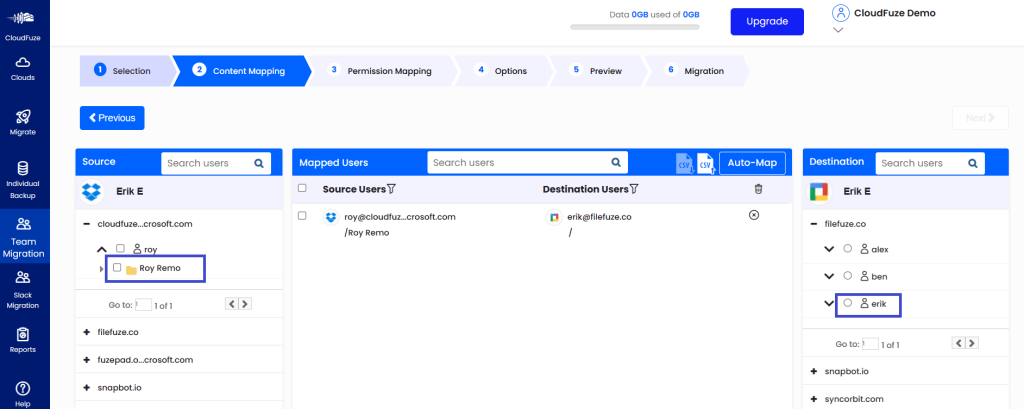Open Help question mark icon
Viewport: 1024px width, 409px height.
[x=23, y=388]
